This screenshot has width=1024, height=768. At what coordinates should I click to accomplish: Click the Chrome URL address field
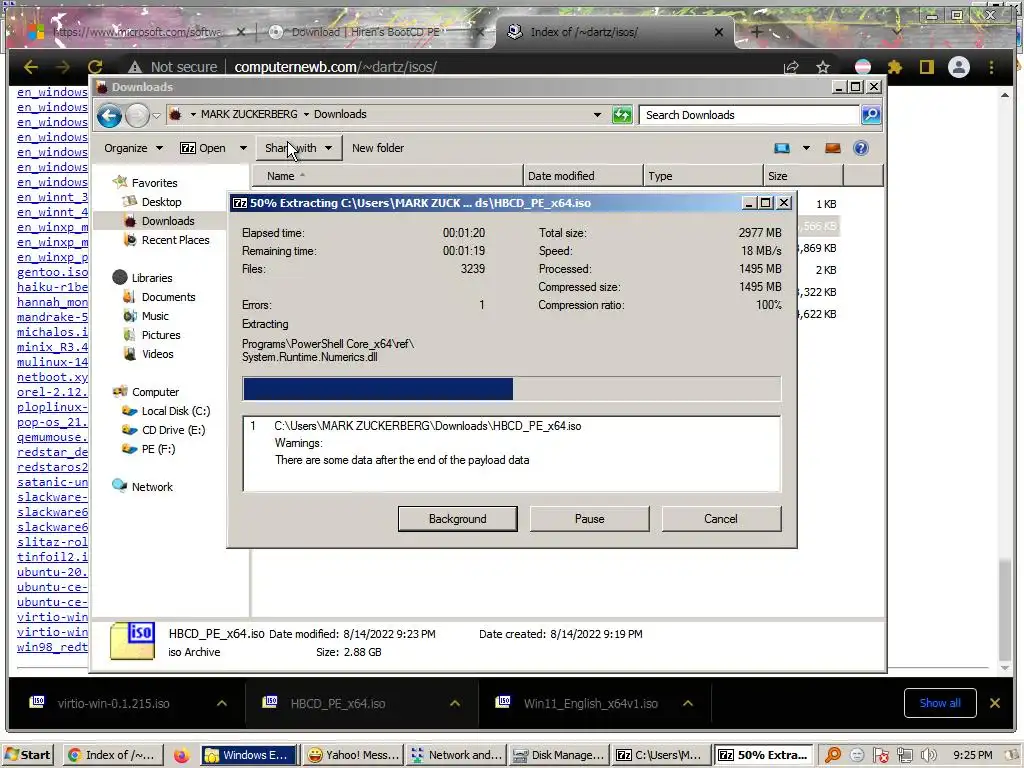[496, 67]
